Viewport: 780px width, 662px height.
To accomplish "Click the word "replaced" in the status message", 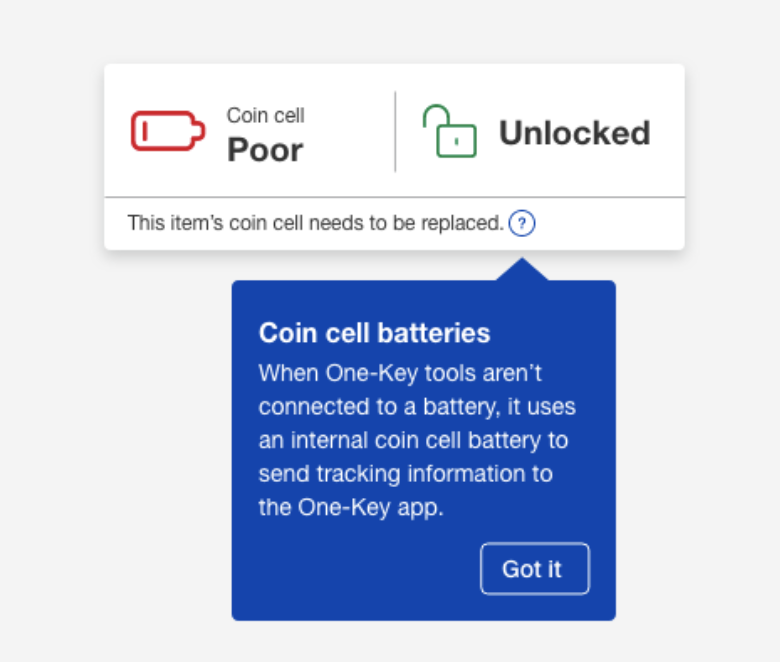I will tap(463, 223).
